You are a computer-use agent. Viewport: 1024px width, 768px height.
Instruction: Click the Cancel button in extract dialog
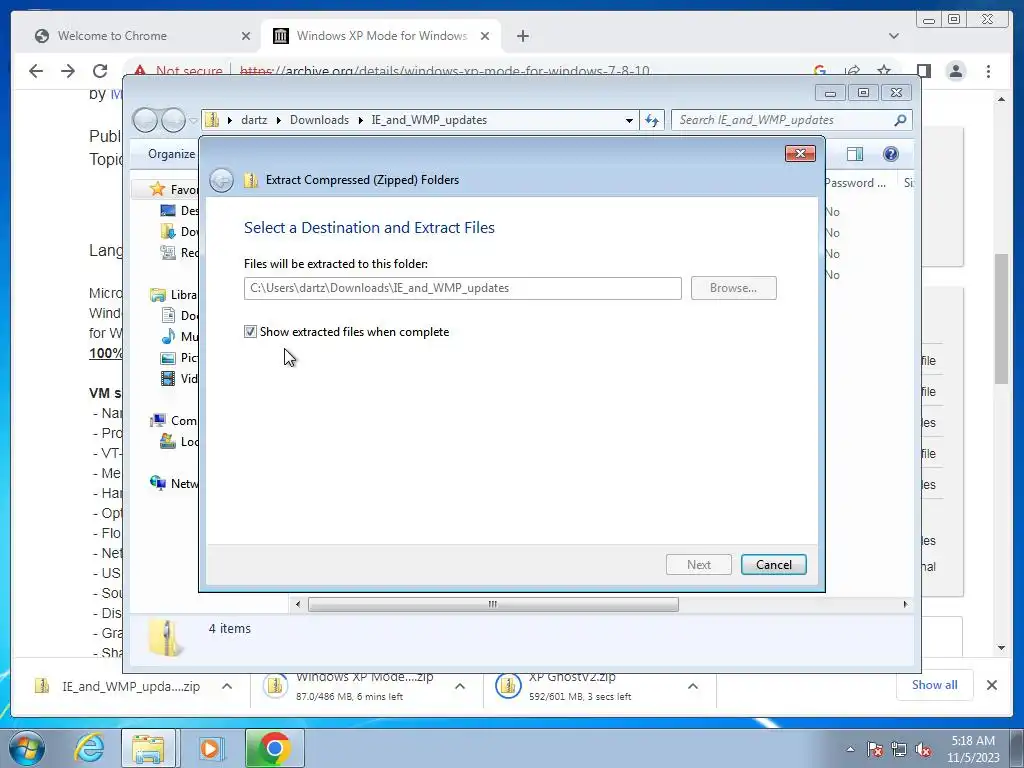[x=774, y=565]
